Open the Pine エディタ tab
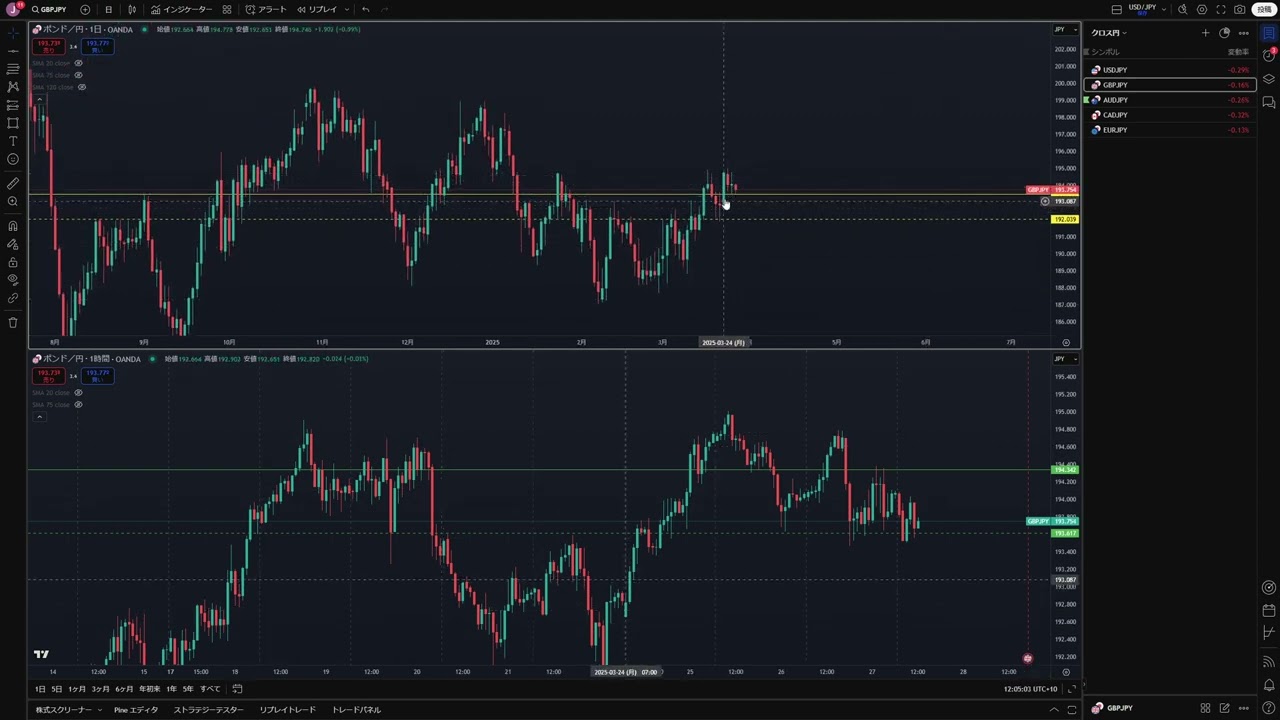1280x720 pixels. click(136, 710)
